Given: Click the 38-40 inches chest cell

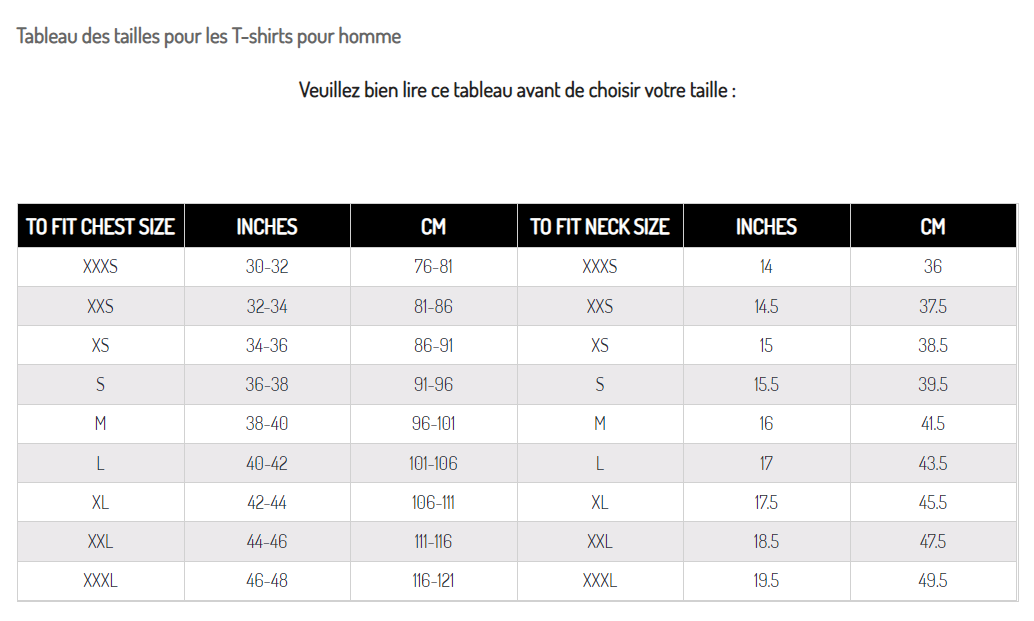Looking at the screenshot, I should (x=267, y=424).
